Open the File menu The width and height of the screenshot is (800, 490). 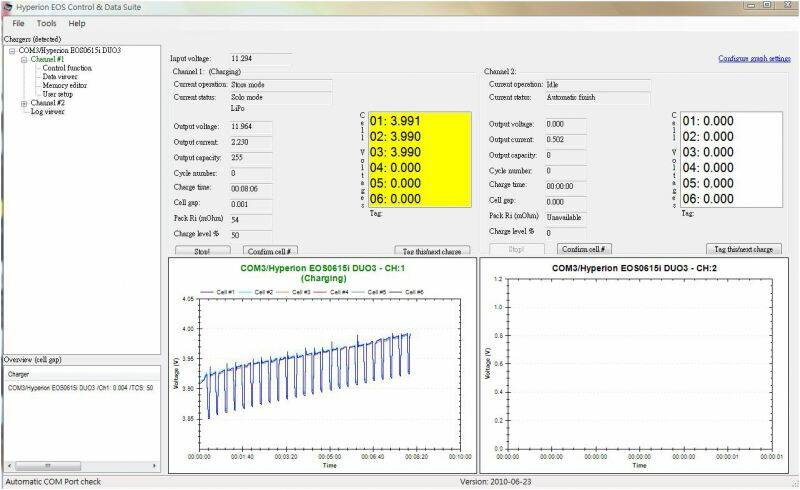[18, 23]
